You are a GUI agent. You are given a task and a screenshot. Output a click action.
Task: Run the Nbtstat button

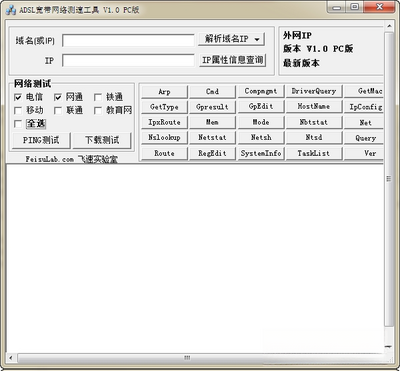click(314, 122)
